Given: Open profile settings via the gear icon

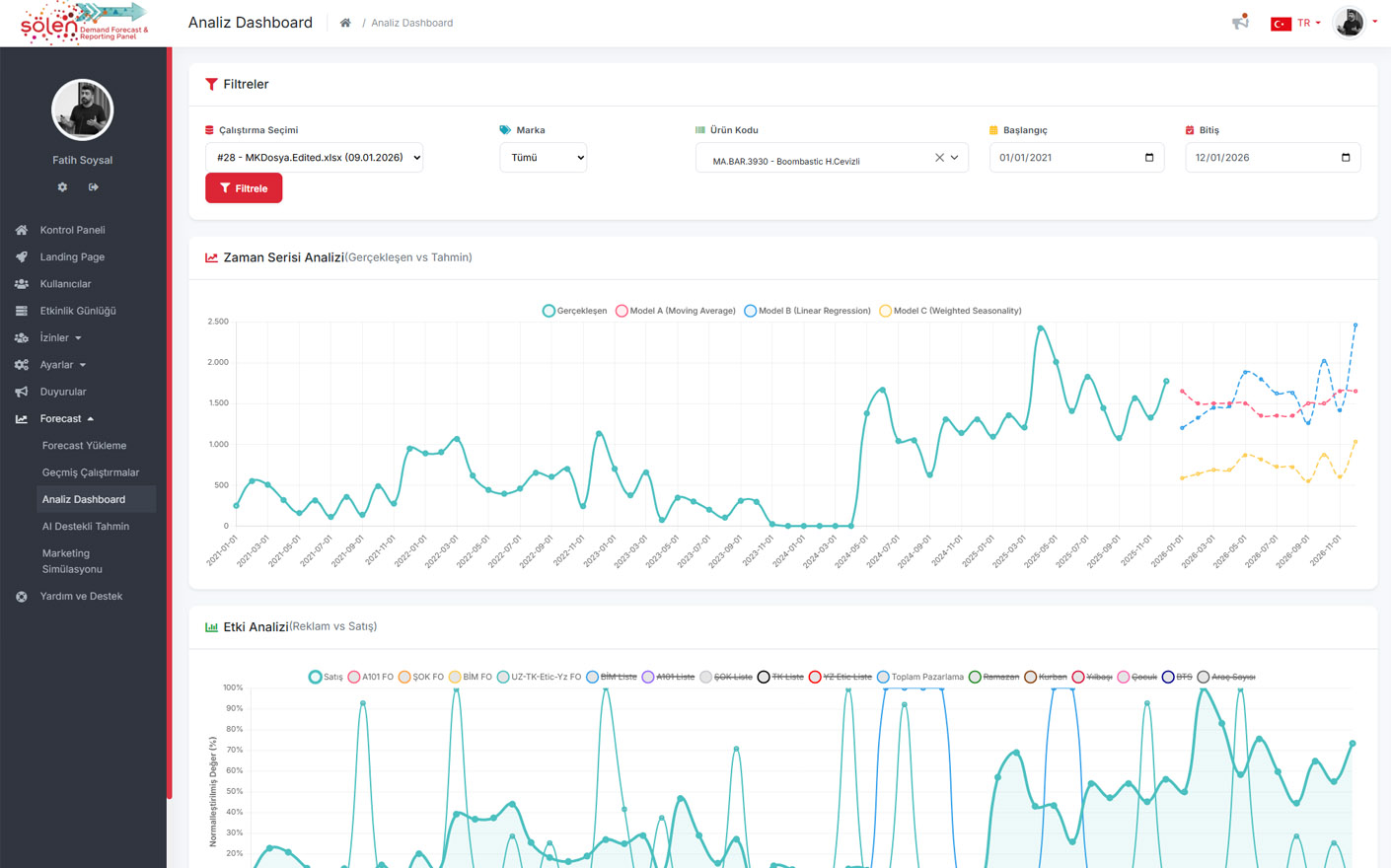Looking at the screenshot, I should [x=62, y=186].
